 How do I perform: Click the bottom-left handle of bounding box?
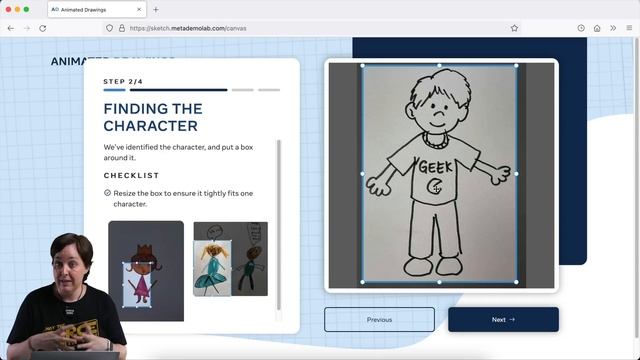tap(362, 282)
